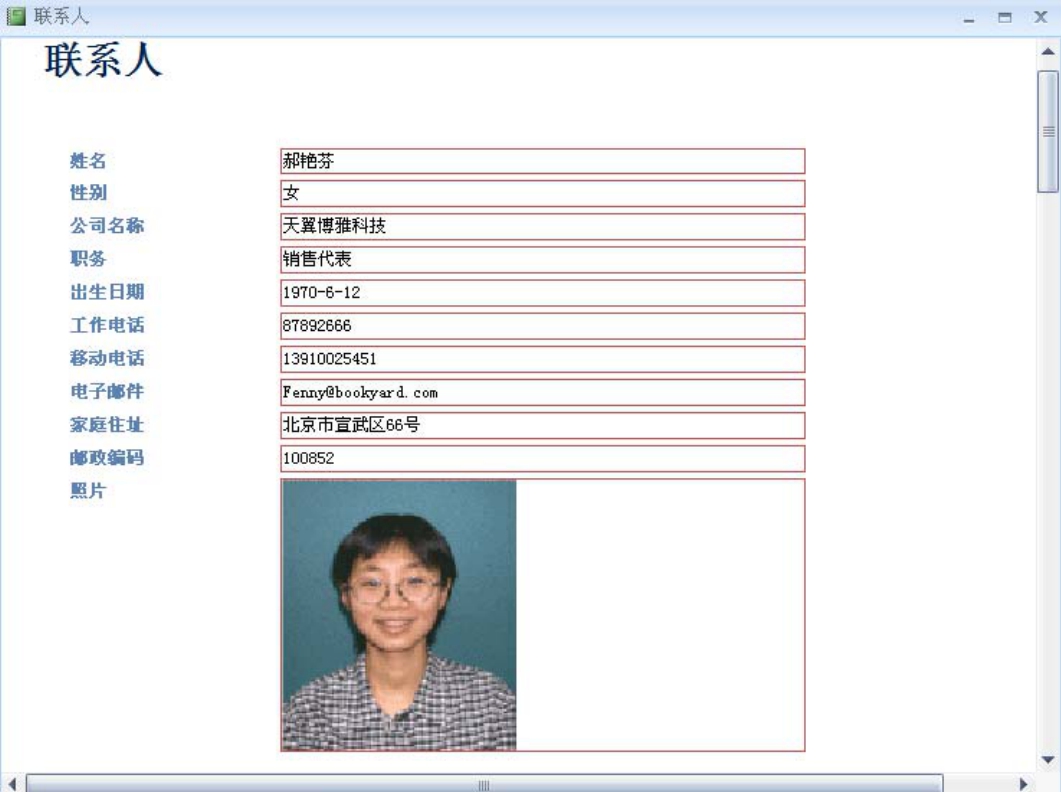Click the horizontal scrollbar right arrow

1023,784
